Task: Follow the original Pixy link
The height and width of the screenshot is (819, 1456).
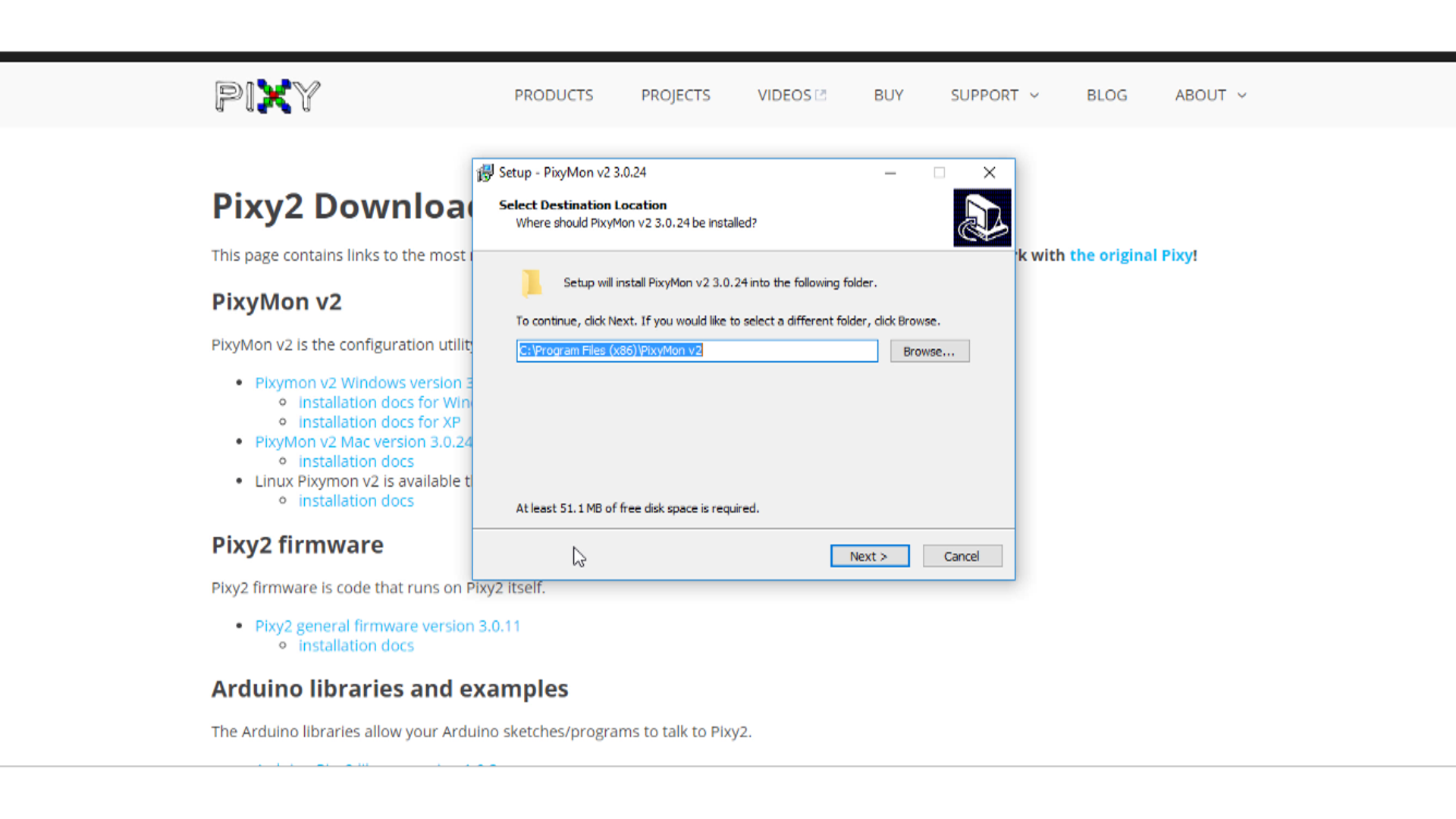Action: tap(1131, 256)
